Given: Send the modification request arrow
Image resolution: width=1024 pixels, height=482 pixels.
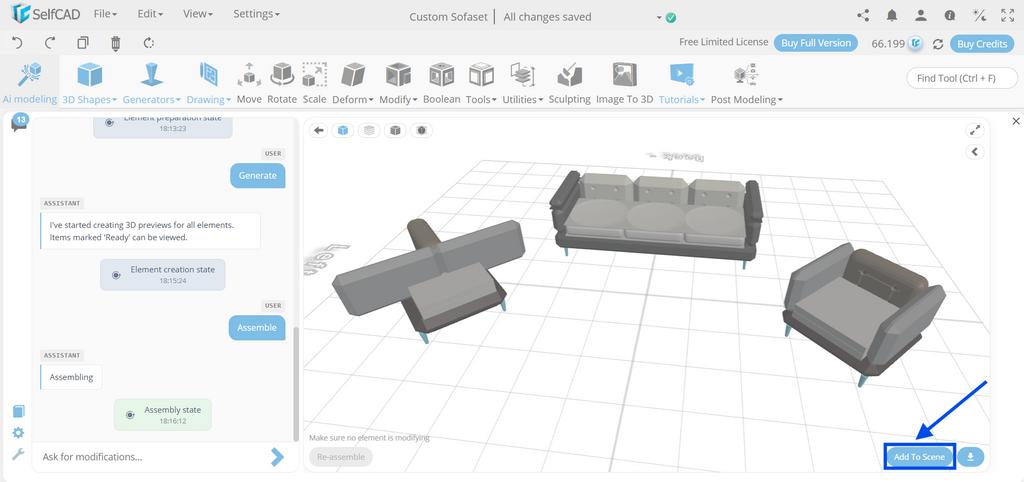Looking at the screenshot, I should coord(278,457).
